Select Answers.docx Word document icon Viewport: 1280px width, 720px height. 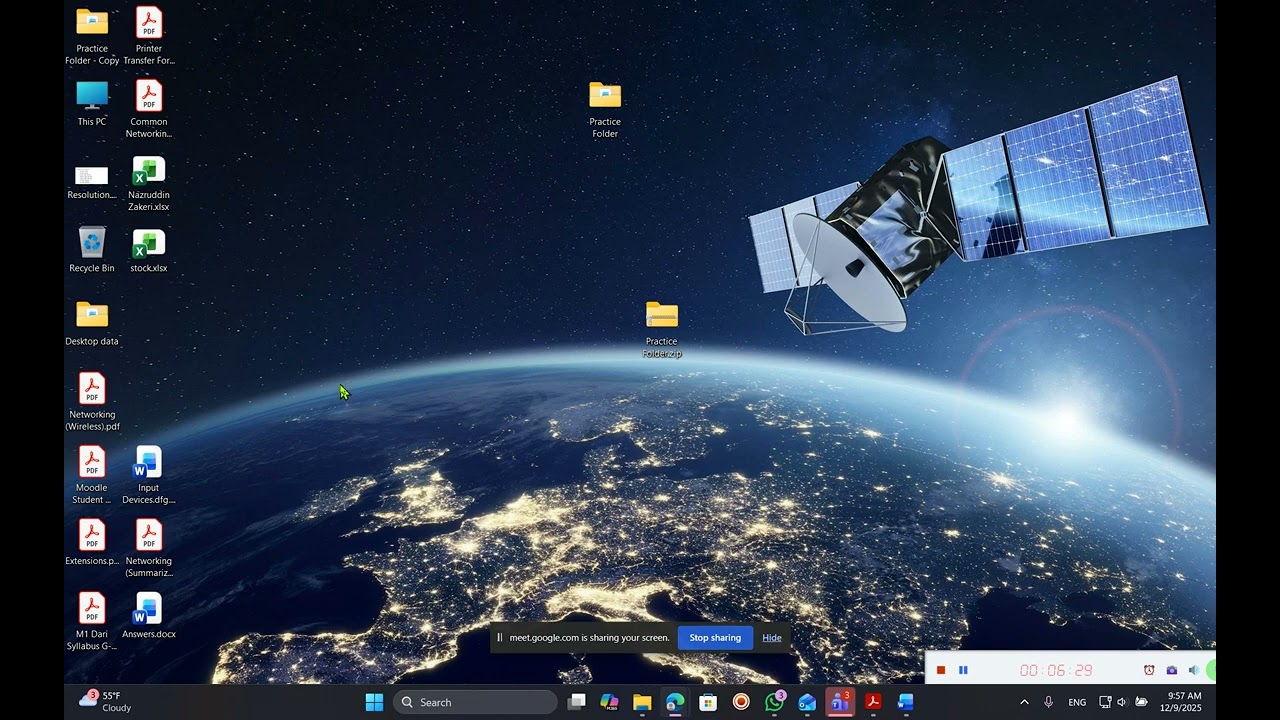click(149, 615)
